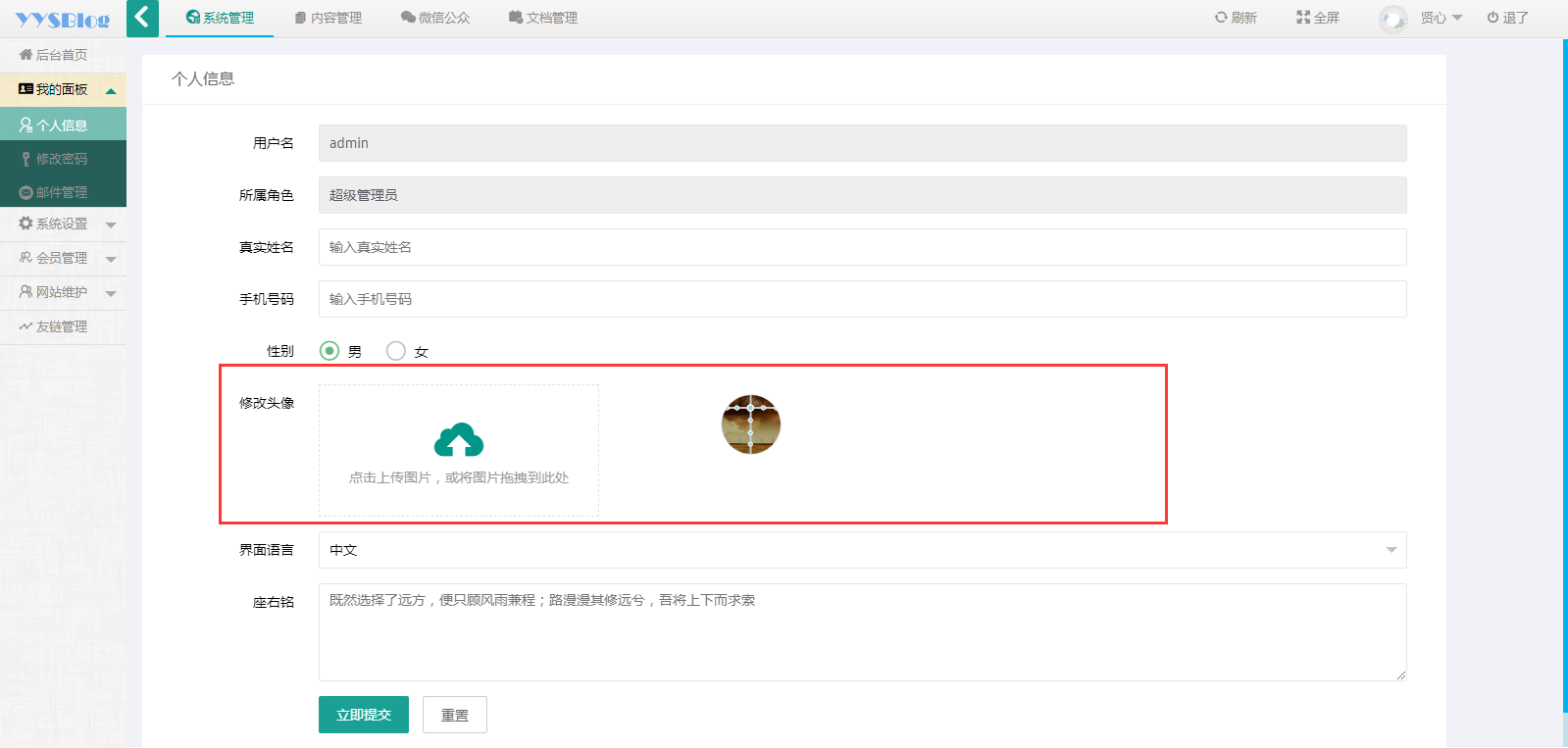Click the 立即提交 submit button
Image resolution: width=1568 pixels, height=748 pixels.
[364, 715]
